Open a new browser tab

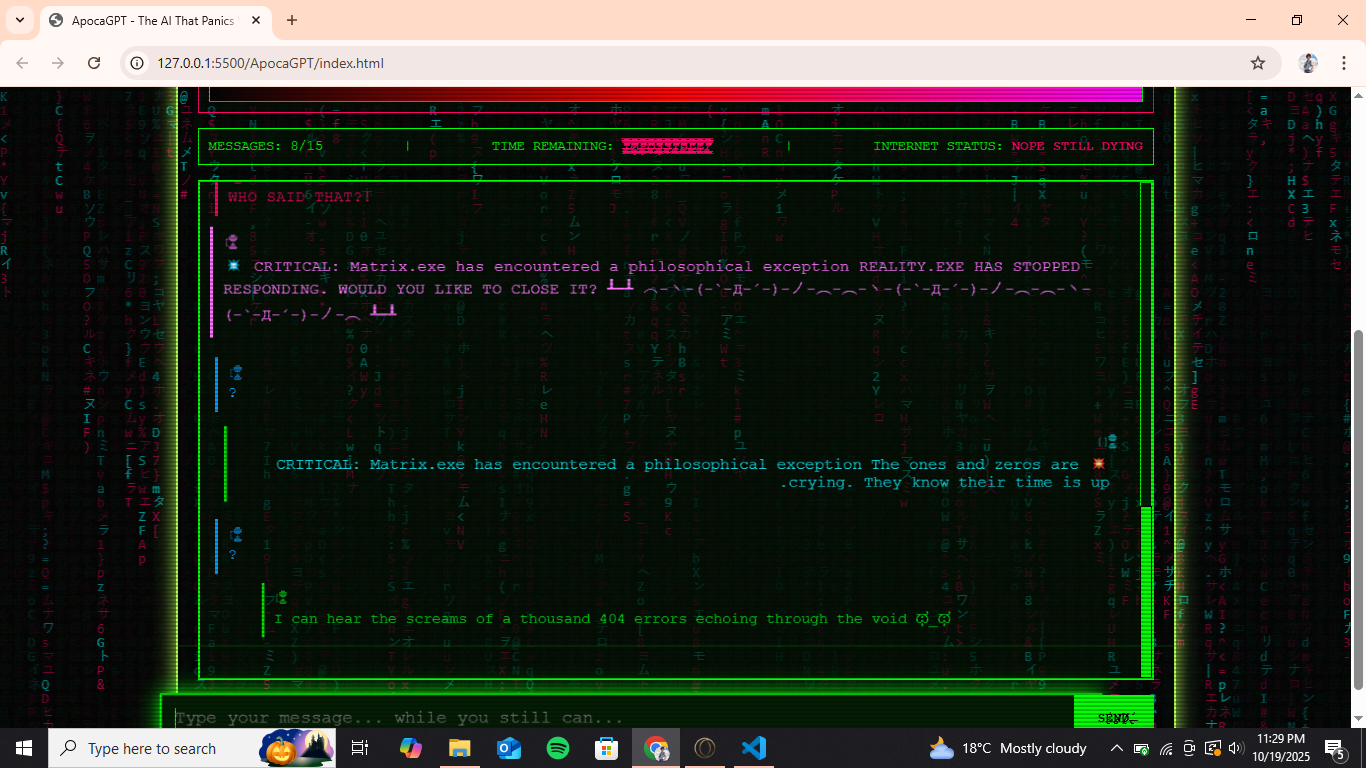pyautogui.click(x=292, y=20)
